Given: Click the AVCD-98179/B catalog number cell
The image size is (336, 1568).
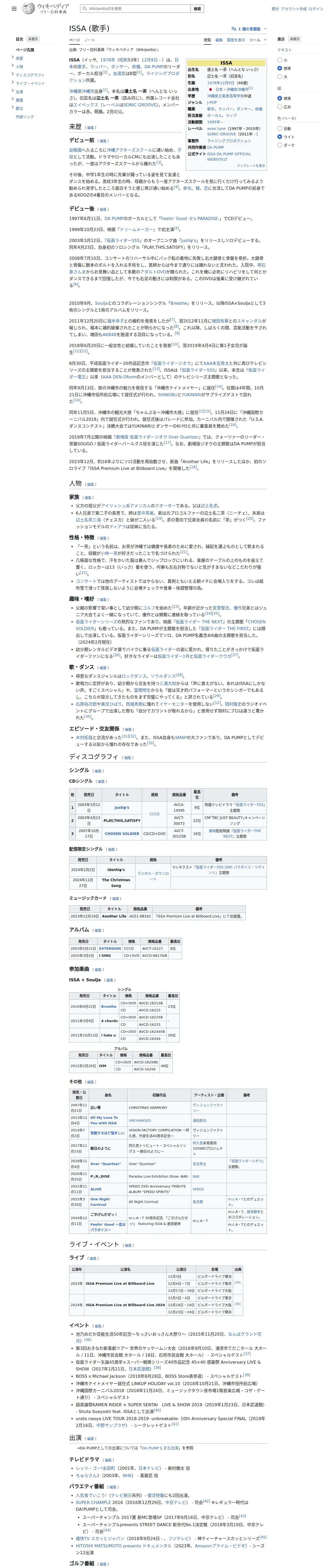Looking at the screenshot, I should 154,956.
